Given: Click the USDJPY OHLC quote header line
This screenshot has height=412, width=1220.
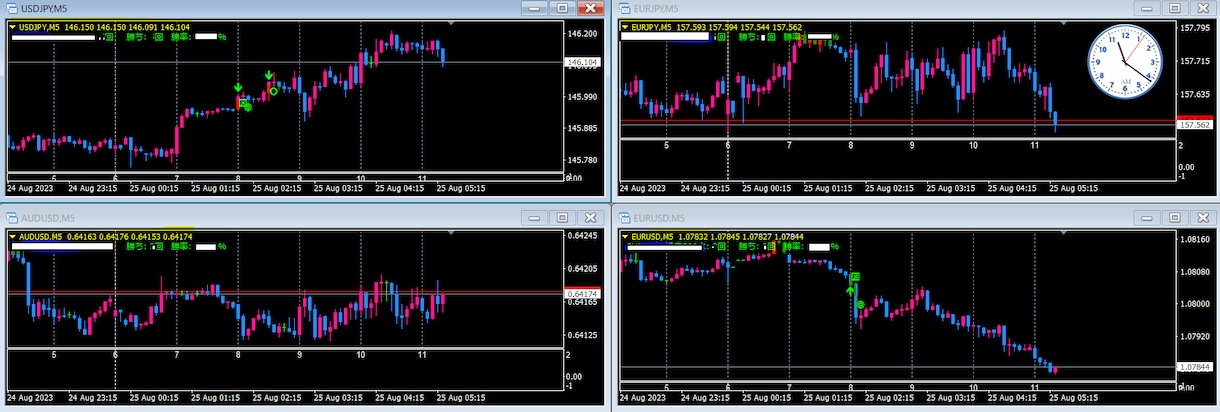Looking at the screenshot, I should [105, 28].
